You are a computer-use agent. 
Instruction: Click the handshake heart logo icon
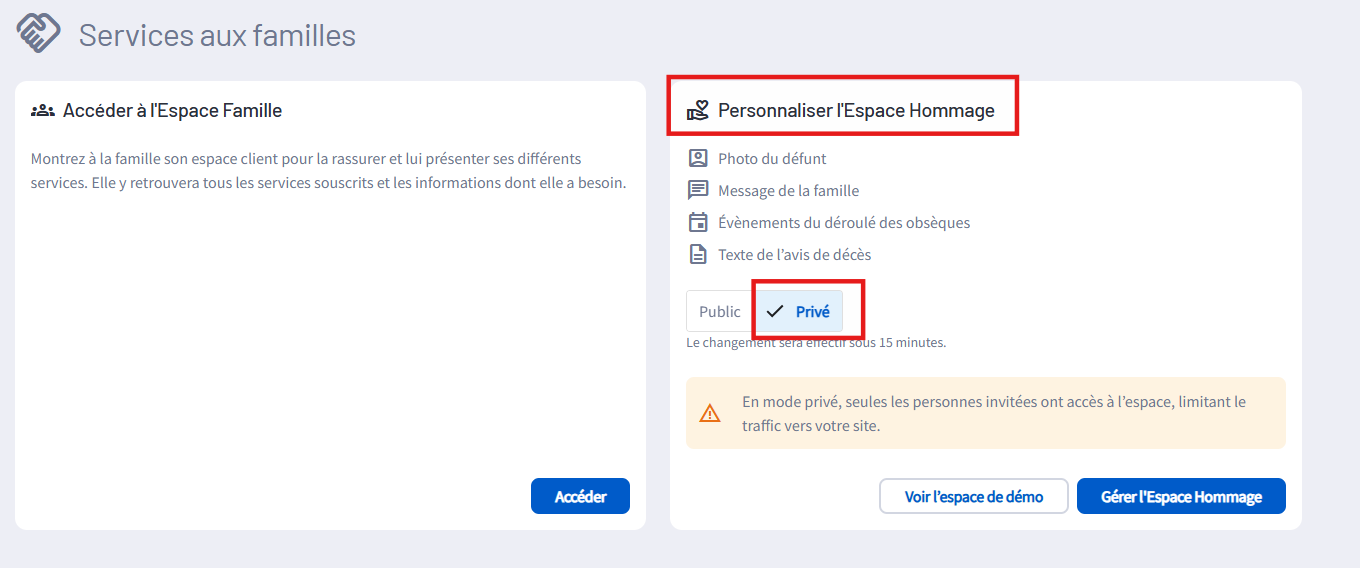(39, 33)
